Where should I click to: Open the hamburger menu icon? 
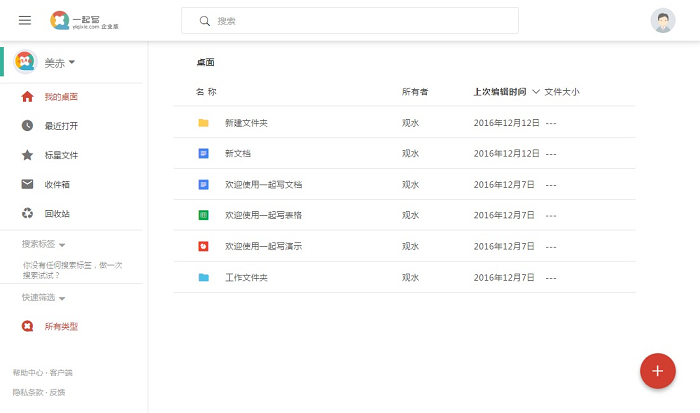coord(25,20)
